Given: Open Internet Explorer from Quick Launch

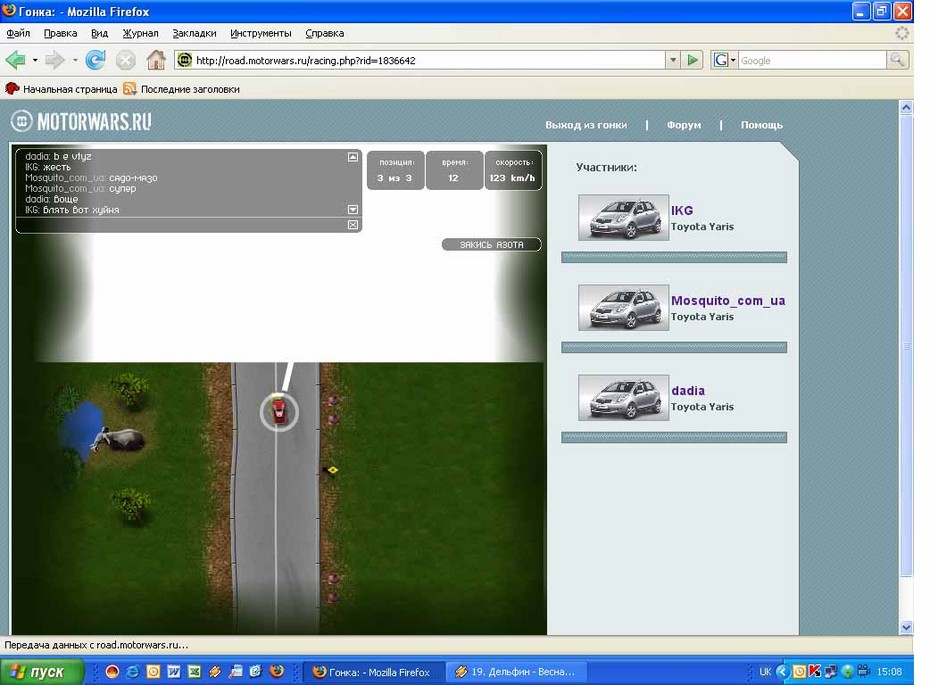Looking at the screenshot, I should click(x=133, y=671).
